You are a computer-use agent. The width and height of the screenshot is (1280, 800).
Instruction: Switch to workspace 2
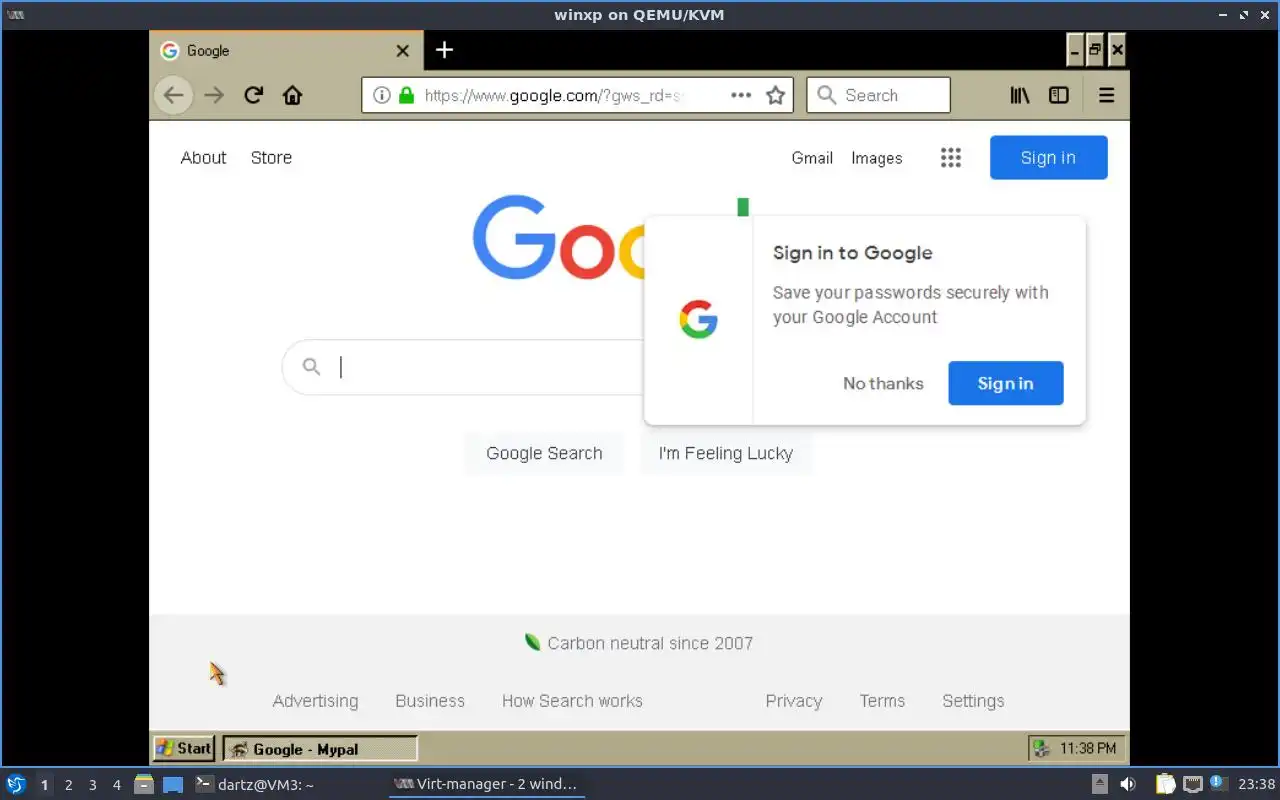coord(68,785)
